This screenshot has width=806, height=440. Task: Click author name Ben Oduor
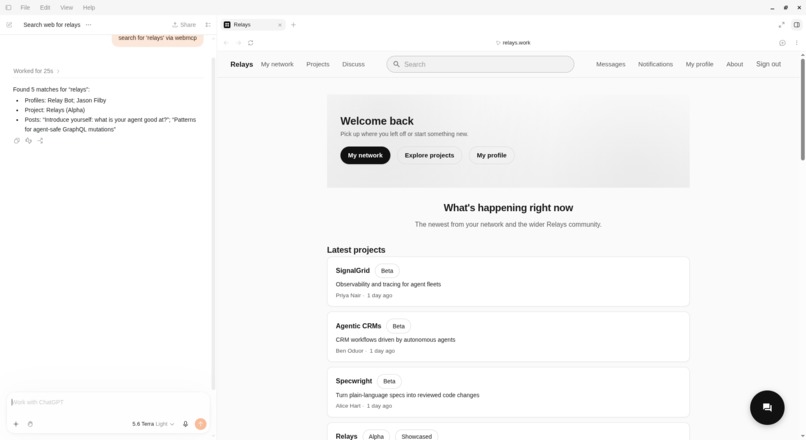(349, 351)
